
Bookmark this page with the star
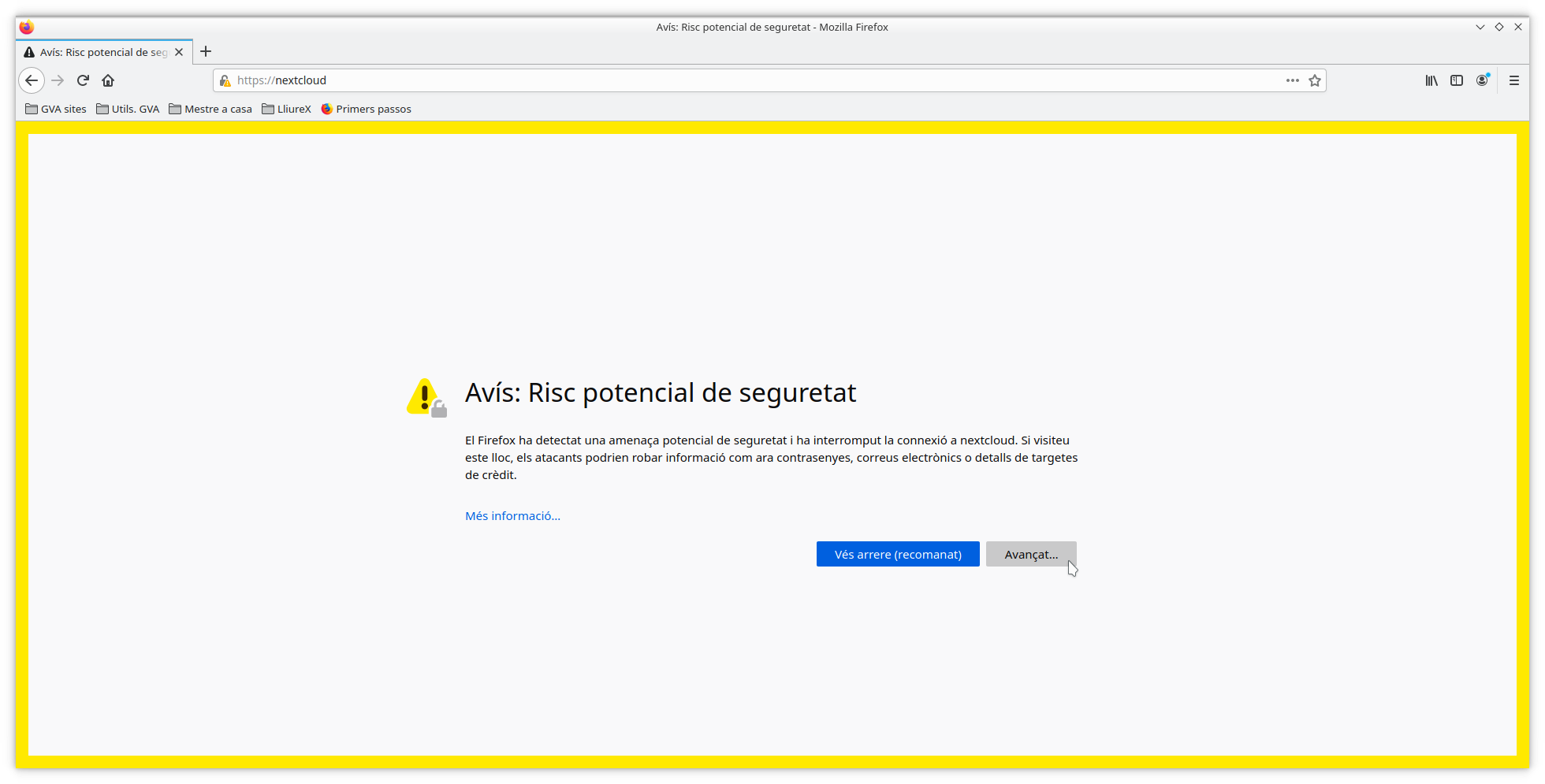click(1314, 80)
